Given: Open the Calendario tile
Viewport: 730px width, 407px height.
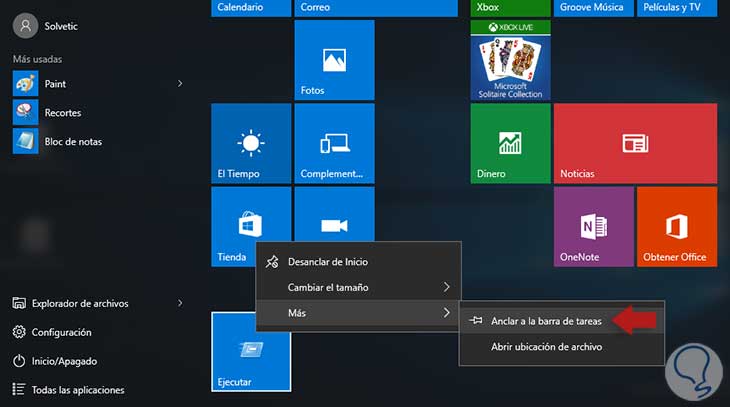Looking at the screenshot, I should coord(251,8).
